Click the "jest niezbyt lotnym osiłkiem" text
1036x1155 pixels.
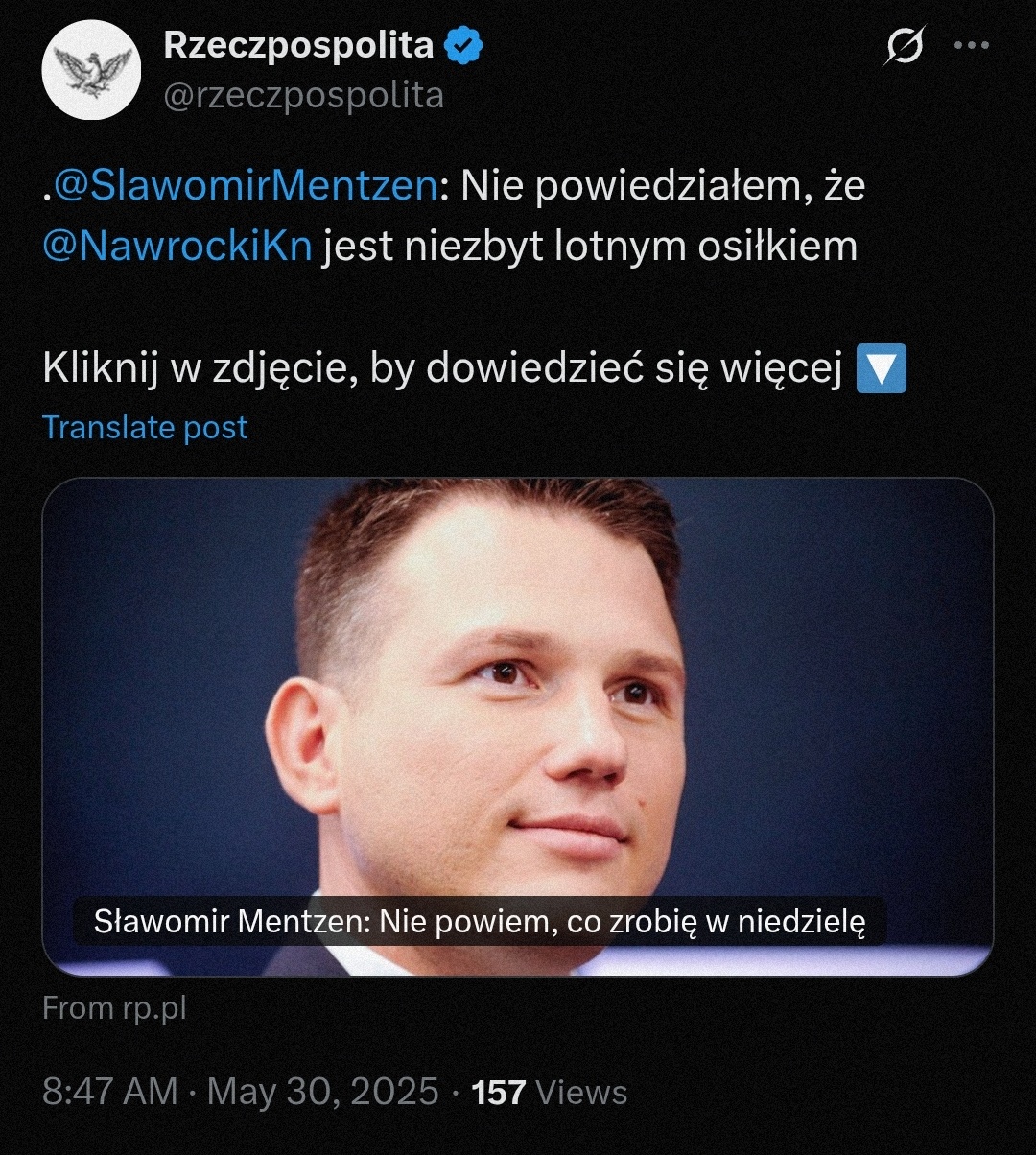click(590, 247)
